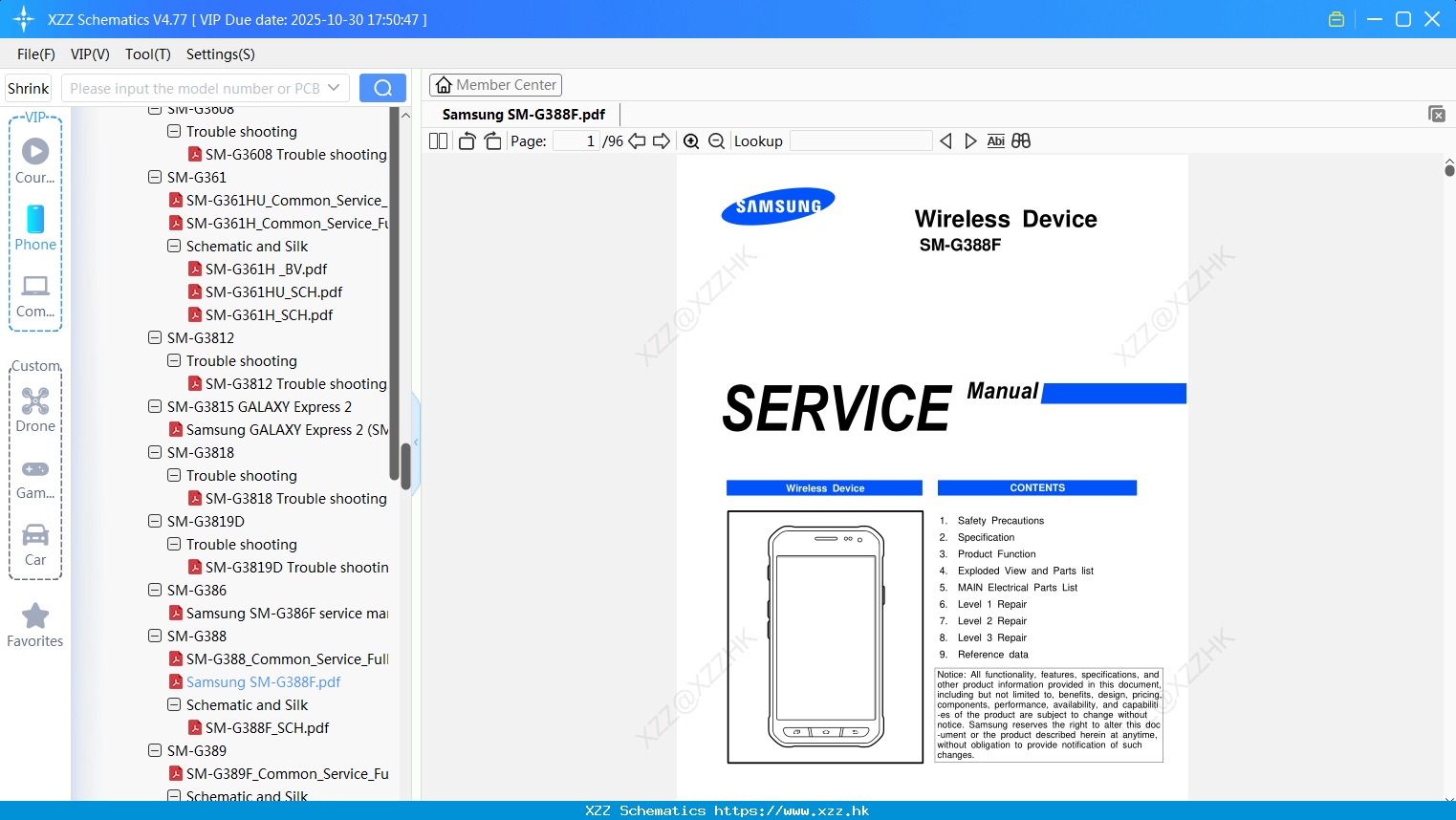The width and height of the screenshot is (1456, 820).
Task: Collapse the SM-G3812 tree node
Action: (x=155, y=337)
